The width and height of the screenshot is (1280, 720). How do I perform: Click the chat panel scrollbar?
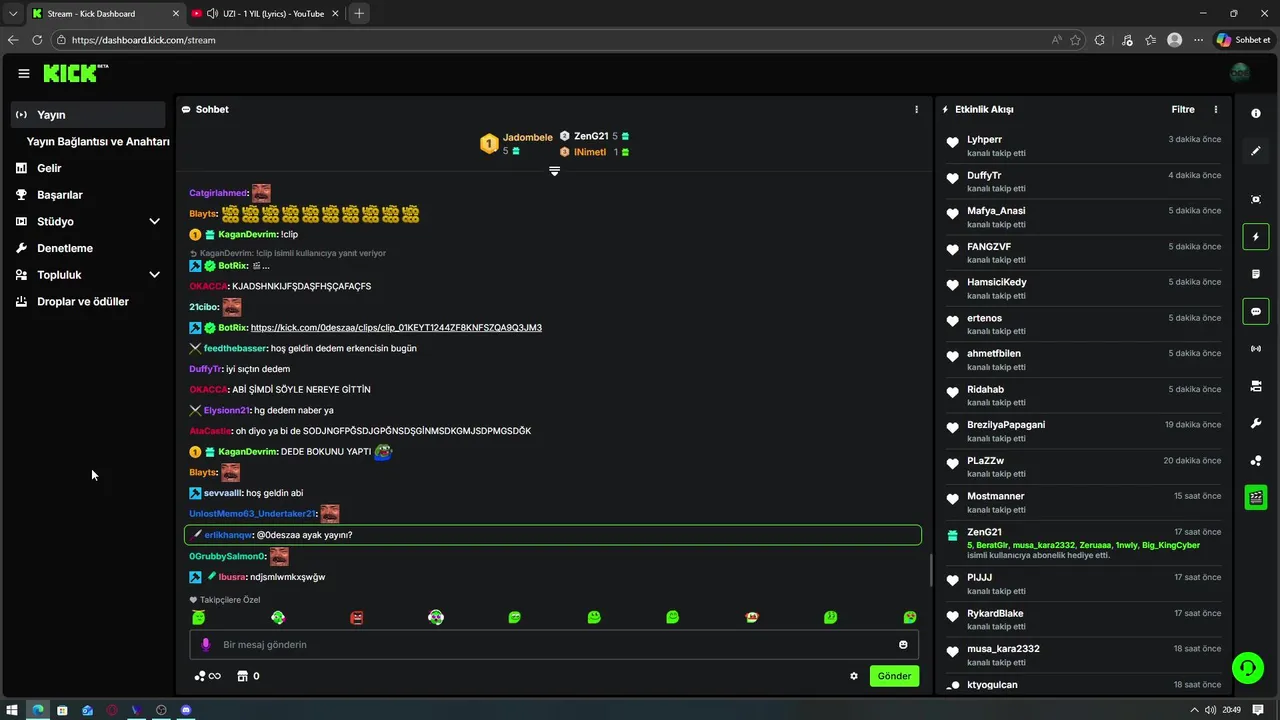pos(931,570)
